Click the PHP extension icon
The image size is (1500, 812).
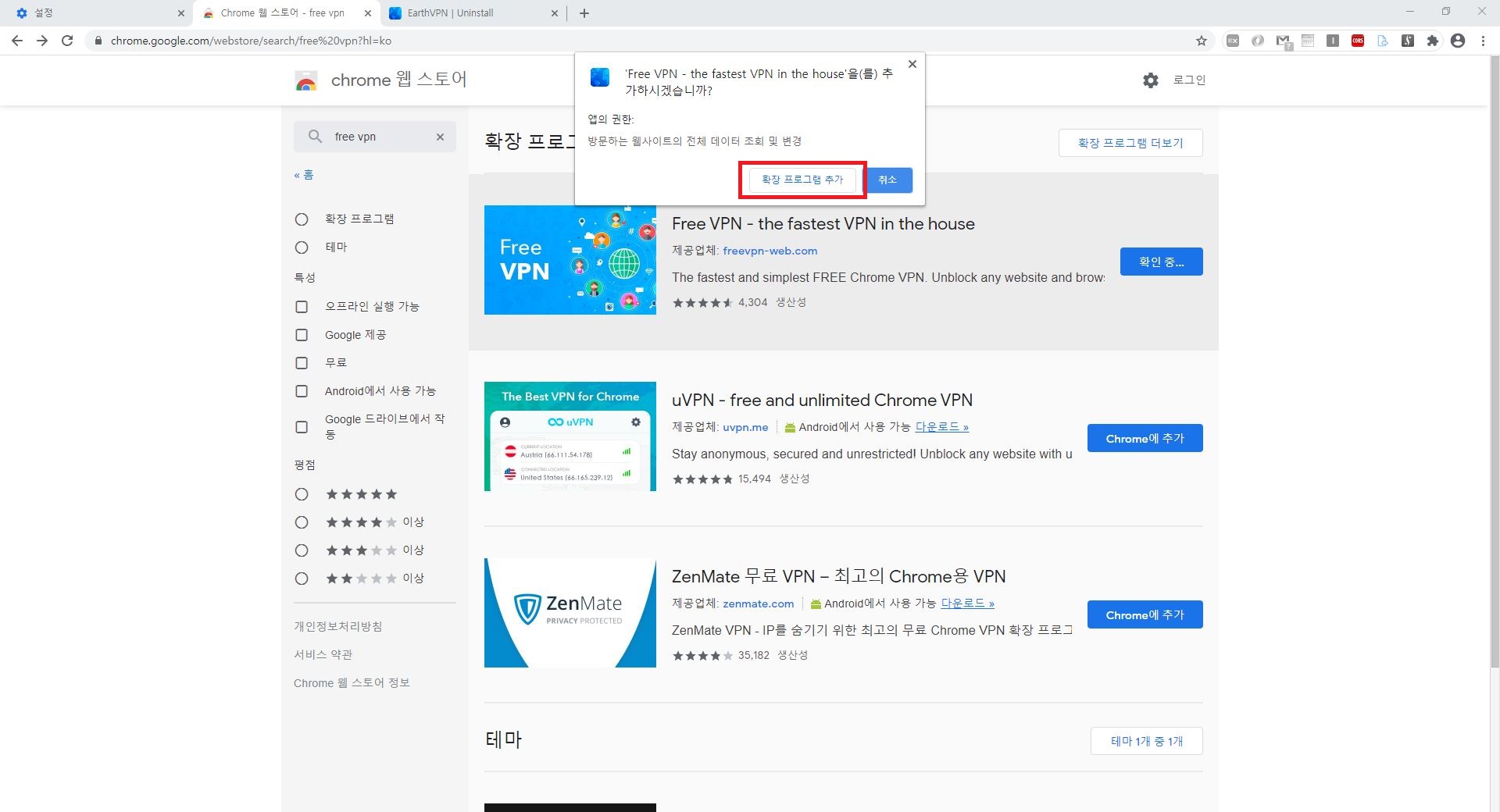[1308, 41]
